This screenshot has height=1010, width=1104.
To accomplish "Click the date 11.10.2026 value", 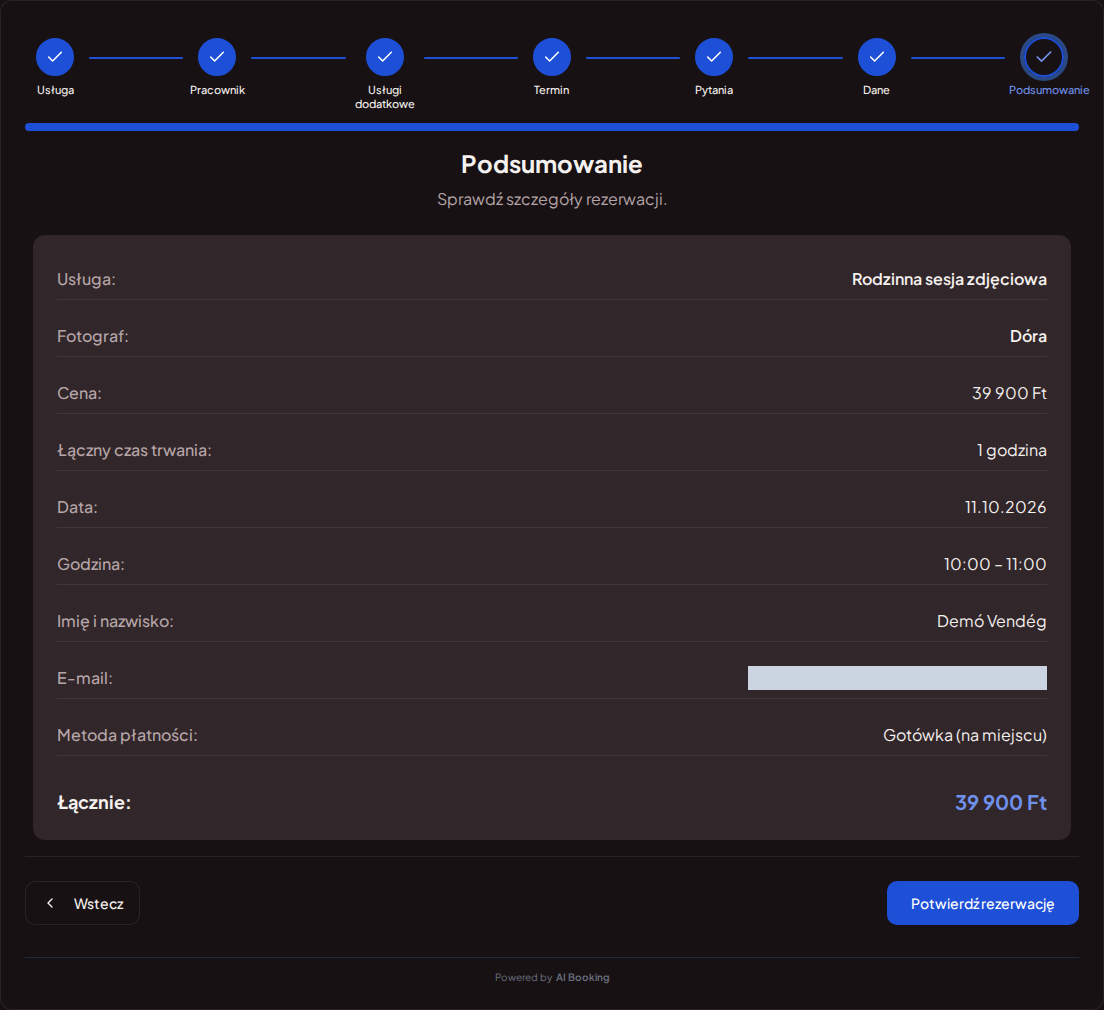I will click(x=1005, y=507).
